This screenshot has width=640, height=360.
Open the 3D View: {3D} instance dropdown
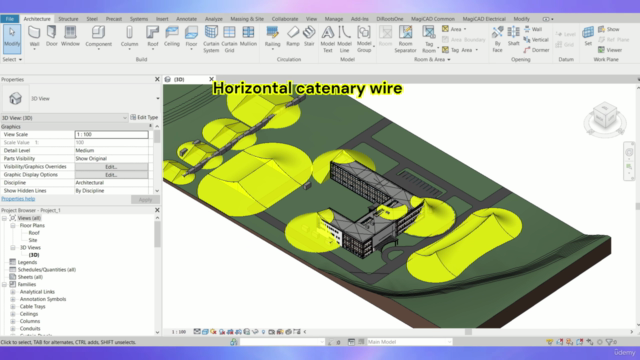coord(64,118)
